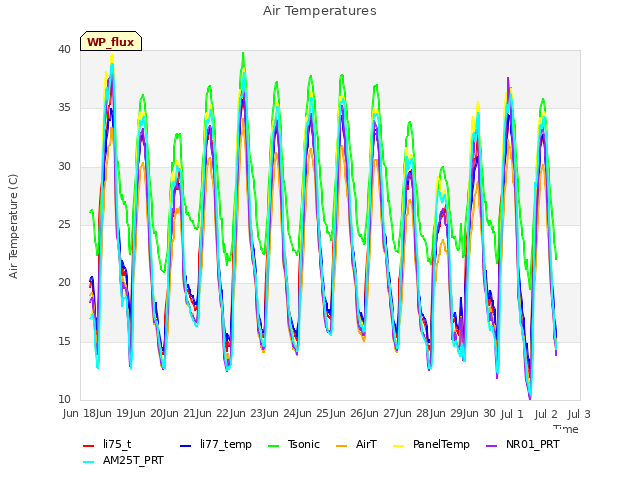Click the Air Temperature (C) axis label
The height and width of the screenshot is (480, 640).
point(13,227)
